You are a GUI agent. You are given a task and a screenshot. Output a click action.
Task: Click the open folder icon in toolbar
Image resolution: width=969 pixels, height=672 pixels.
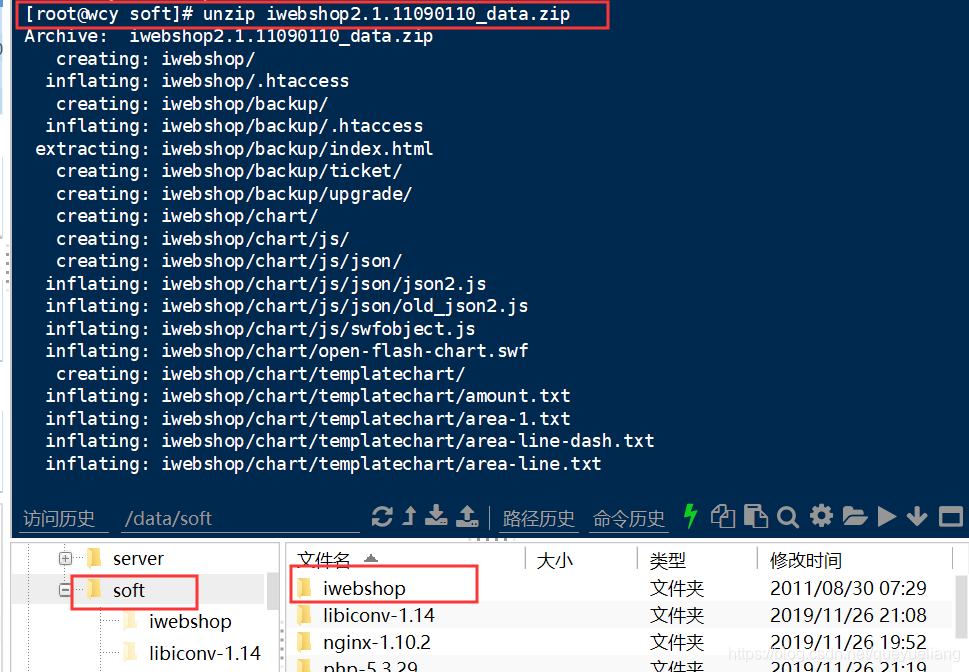tap(855, 516)
